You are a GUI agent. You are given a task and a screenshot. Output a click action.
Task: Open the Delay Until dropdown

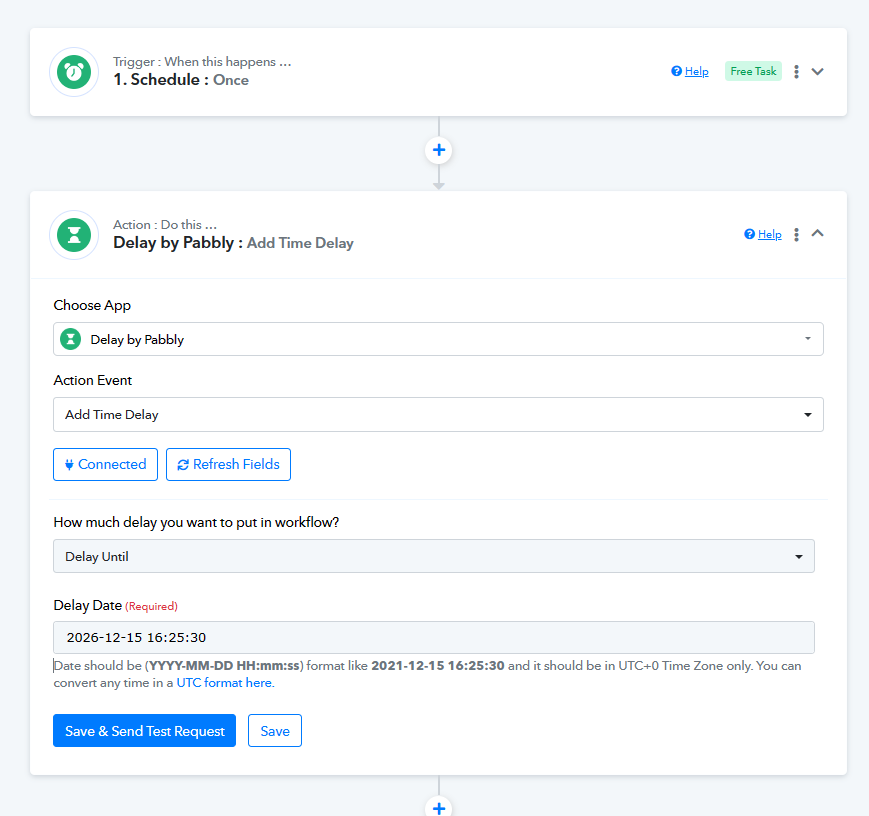(433, 556)
